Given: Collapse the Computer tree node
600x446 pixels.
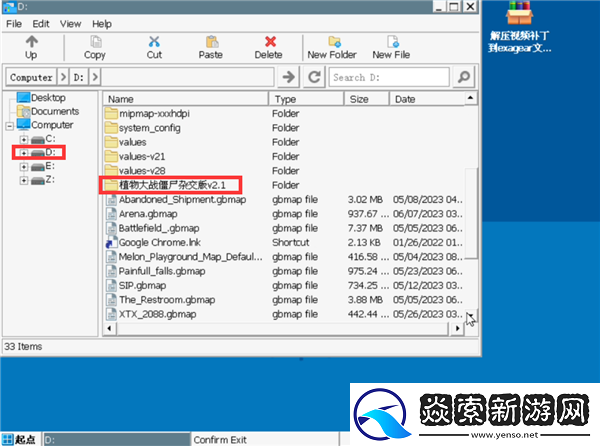Looking at the screenshot, I should point(10,126).
